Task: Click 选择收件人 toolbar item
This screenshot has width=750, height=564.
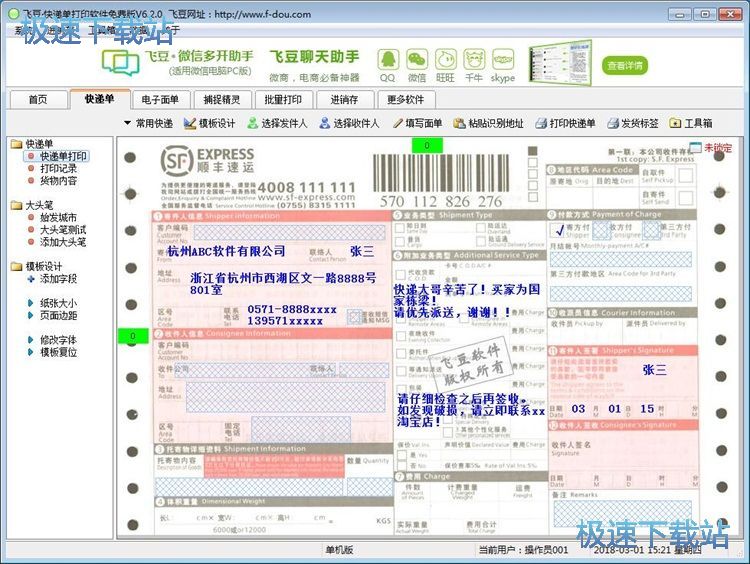Action: 350,123
